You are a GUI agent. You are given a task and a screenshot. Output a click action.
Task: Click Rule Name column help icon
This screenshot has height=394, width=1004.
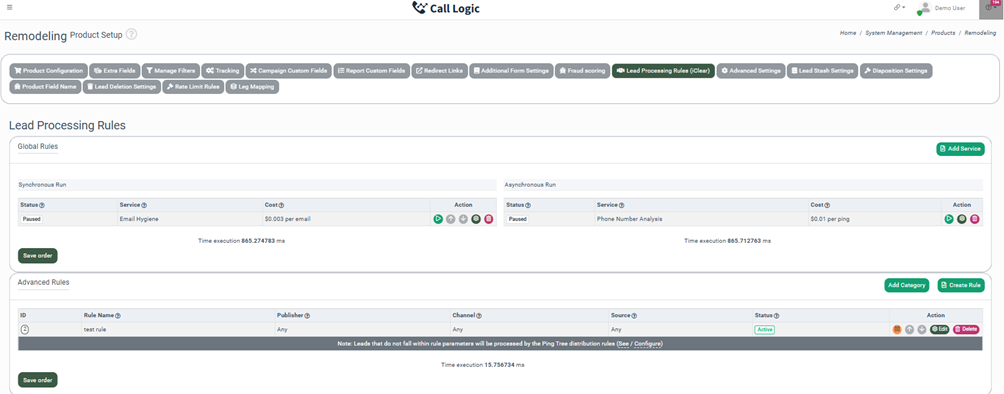point(118,316)
